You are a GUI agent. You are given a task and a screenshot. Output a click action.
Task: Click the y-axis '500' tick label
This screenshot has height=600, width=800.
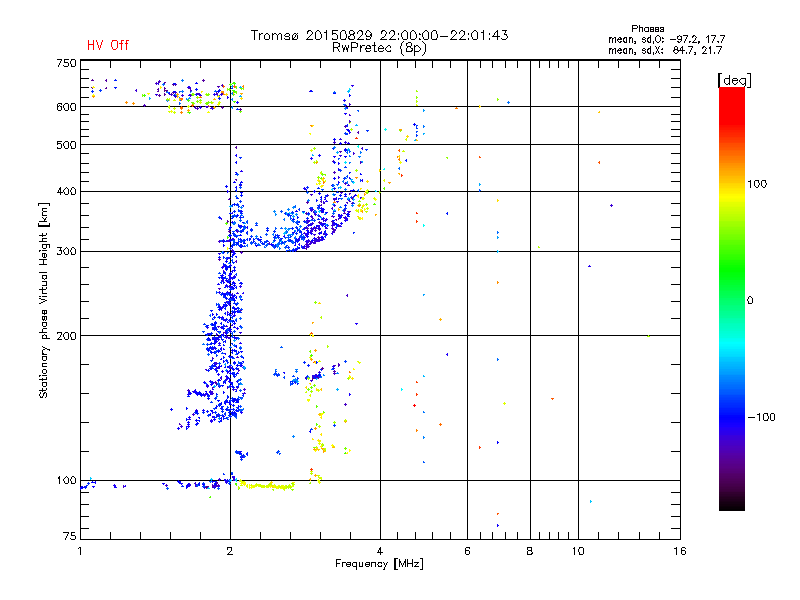[x=66, y=145]
